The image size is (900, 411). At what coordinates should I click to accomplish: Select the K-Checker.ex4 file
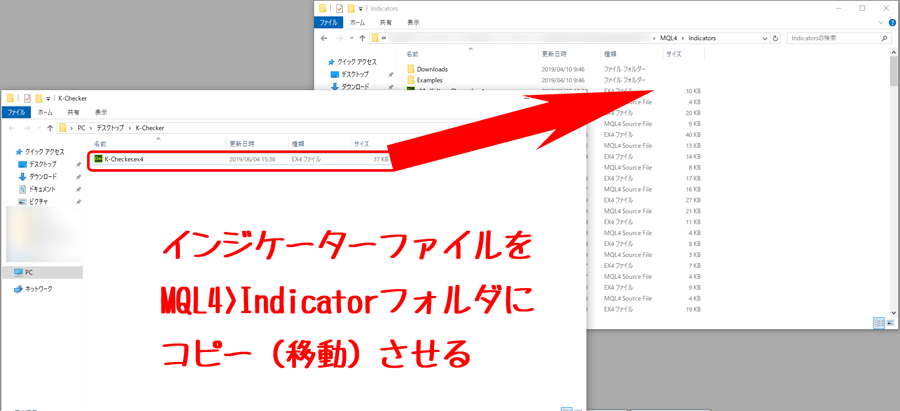[x=241, y=159]
